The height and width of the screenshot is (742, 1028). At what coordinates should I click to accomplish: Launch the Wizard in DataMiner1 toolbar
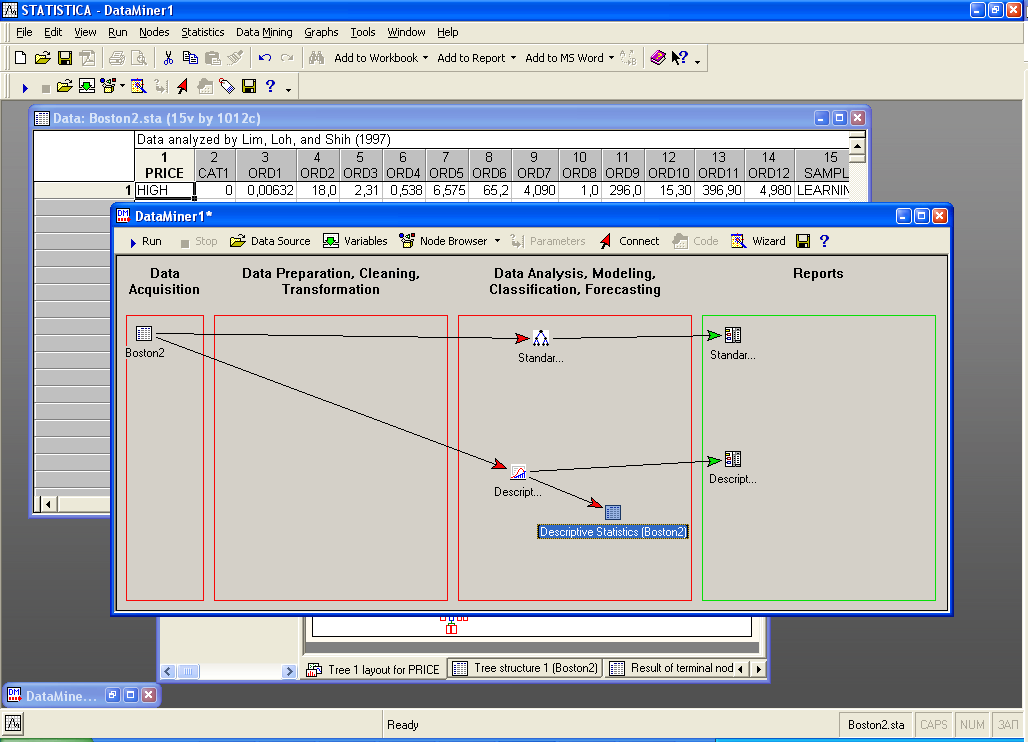point(758,241)
